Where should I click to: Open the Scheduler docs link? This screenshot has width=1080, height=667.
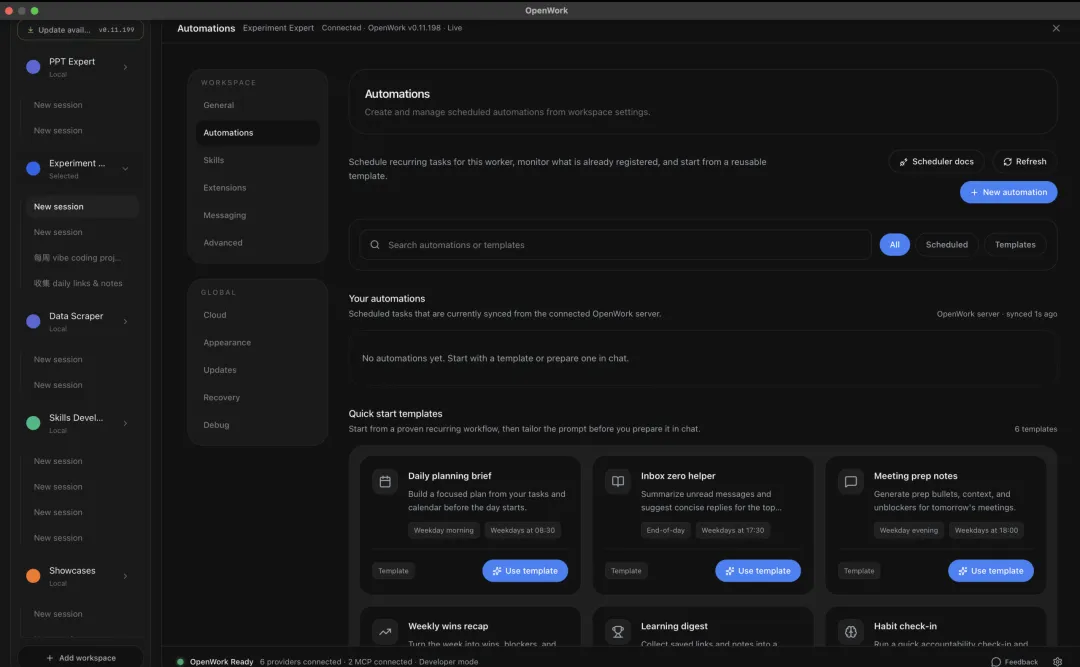(936, 162)
